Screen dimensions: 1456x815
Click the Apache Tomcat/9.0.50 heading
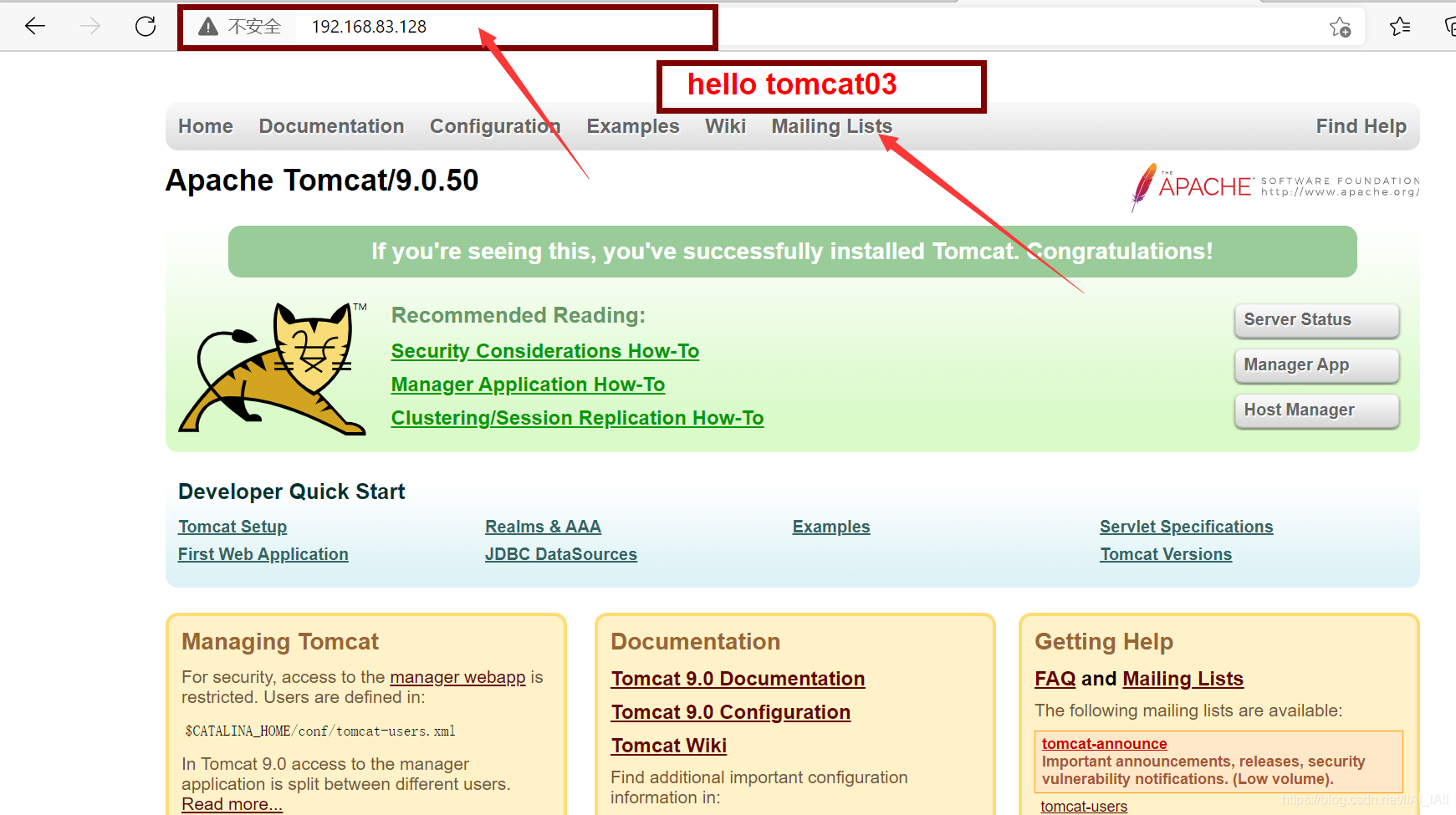point(322,181)
